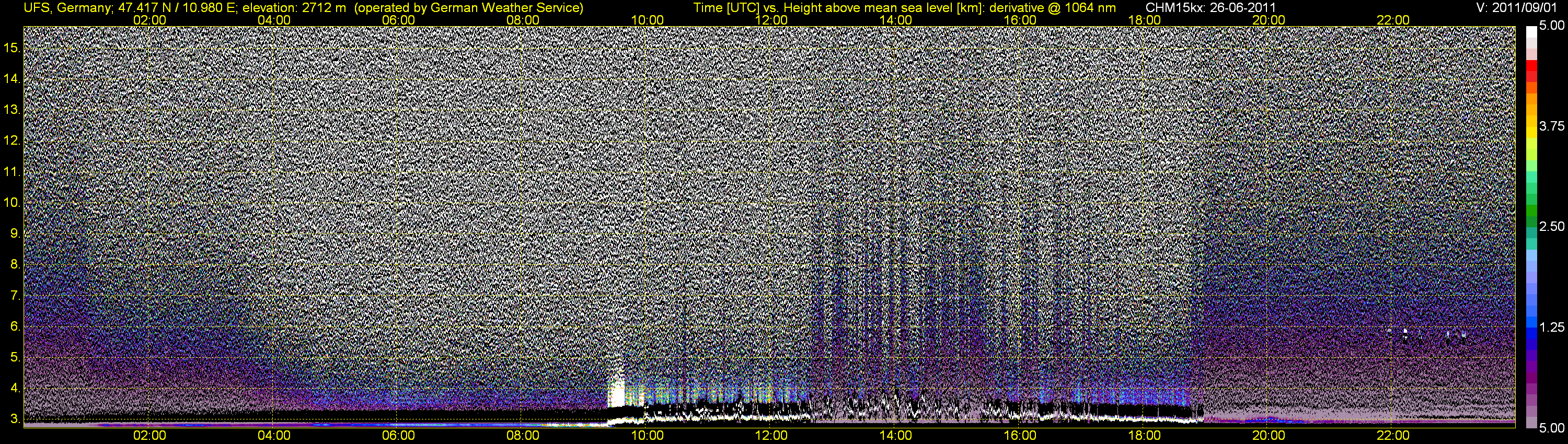Click '18:00' on the bottom time axis
This screenshot has height=444, width=1568.
click(x=1144, y=436)
